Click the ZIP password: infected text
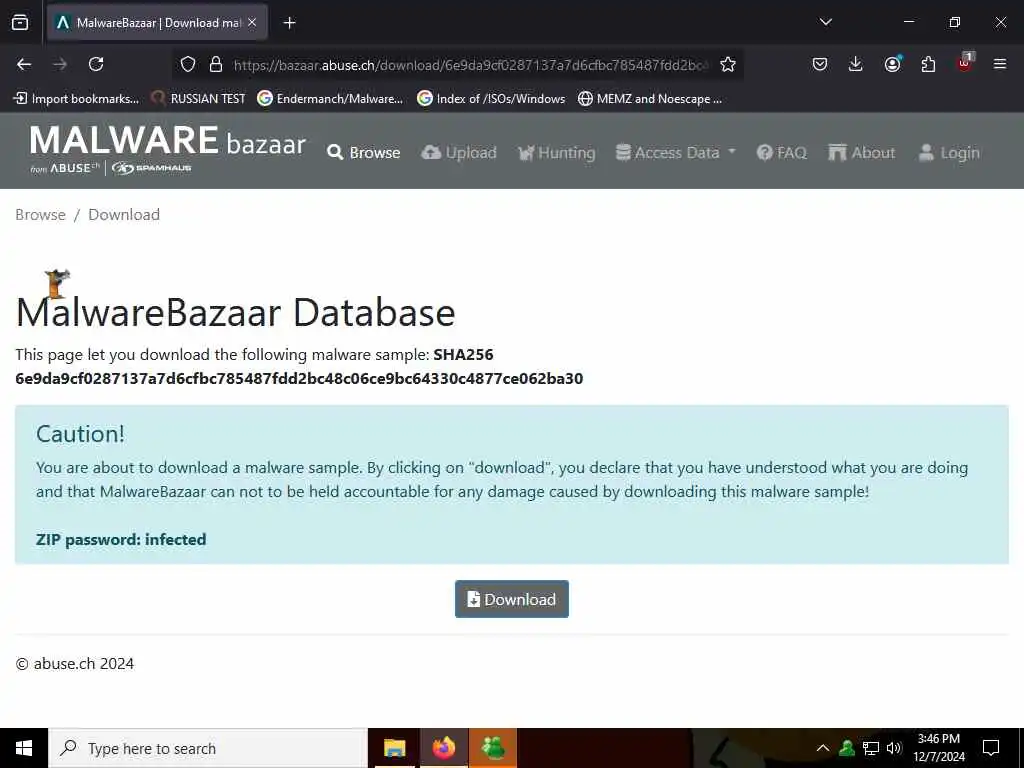The height and width of the screenshot is (768, 1024). point(121,539)
